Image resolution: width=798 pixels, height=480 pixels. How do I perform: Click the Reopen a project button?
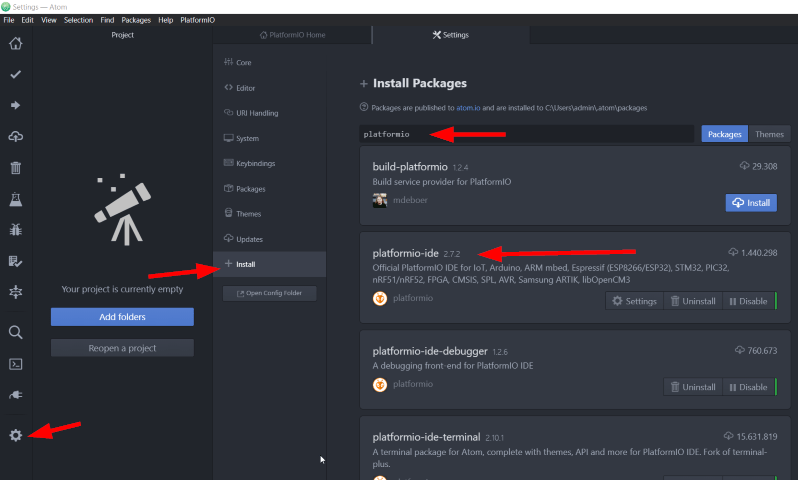coord(122,348)
